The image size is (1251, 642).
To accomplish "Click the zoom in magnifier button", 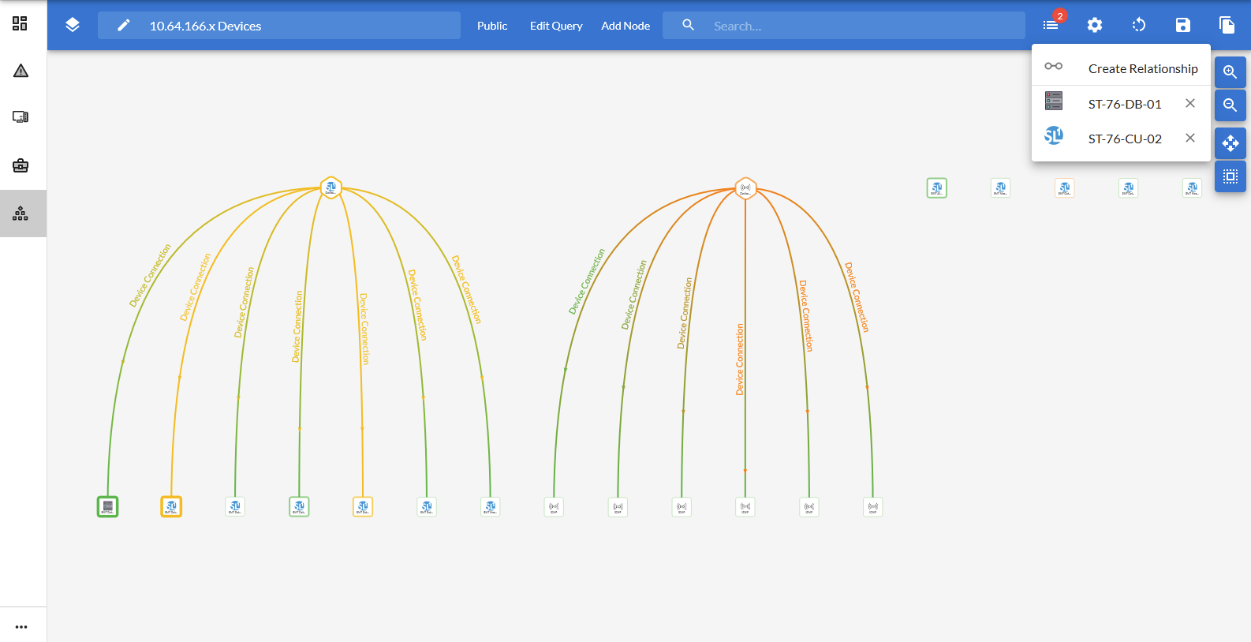I will tap(1230, 72).
